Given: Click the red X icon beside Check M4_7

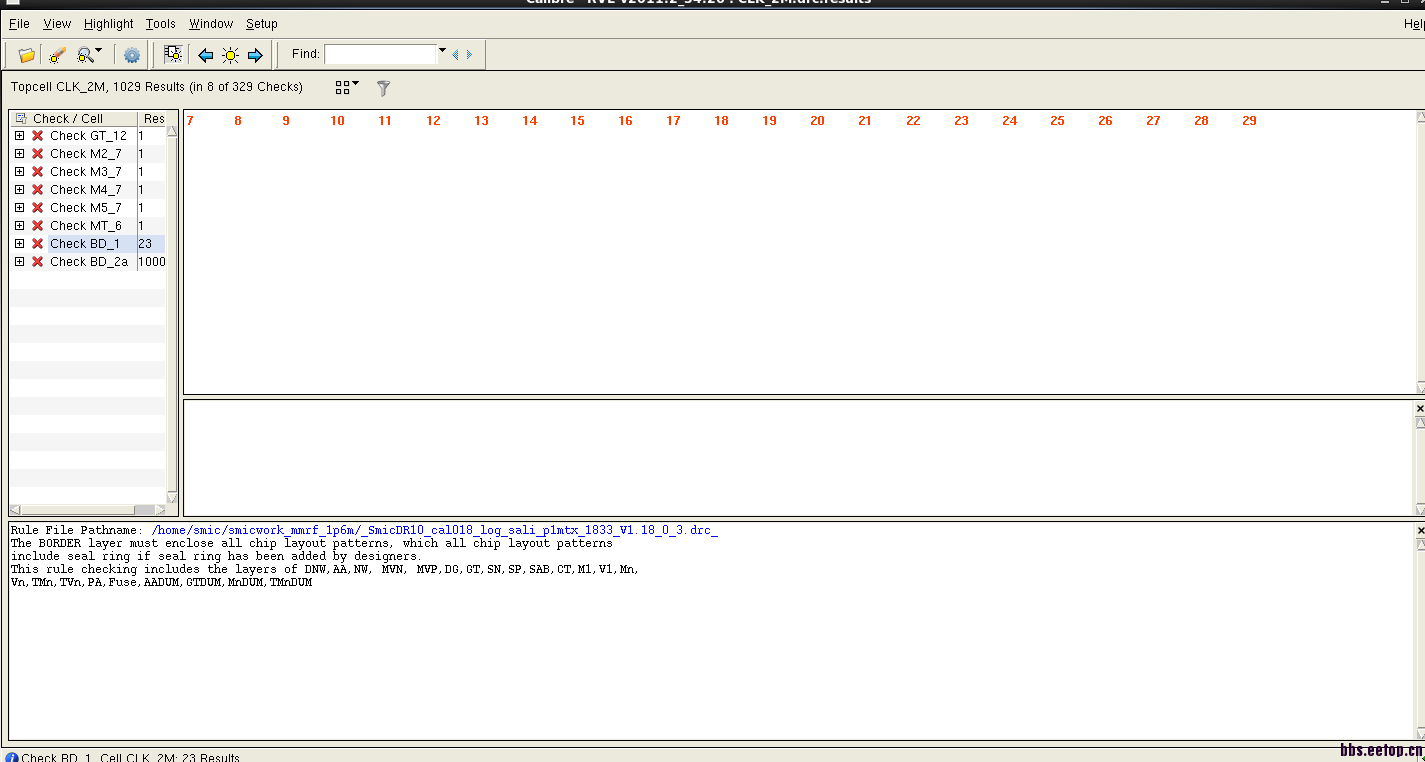Looking at the screenshot, I should (37, 190).
